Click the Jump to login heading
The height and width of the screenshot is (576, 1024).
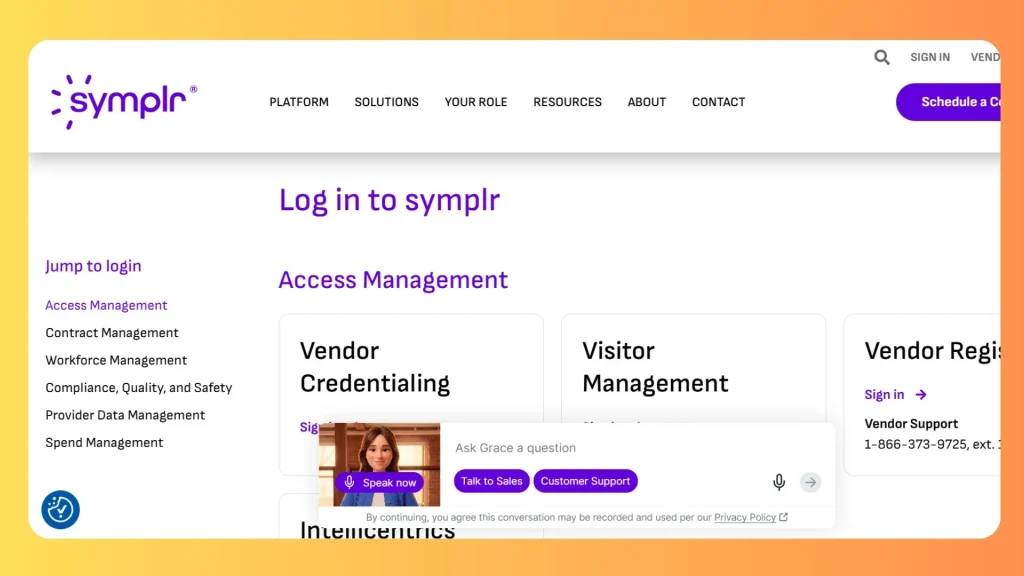click(93, 266)
